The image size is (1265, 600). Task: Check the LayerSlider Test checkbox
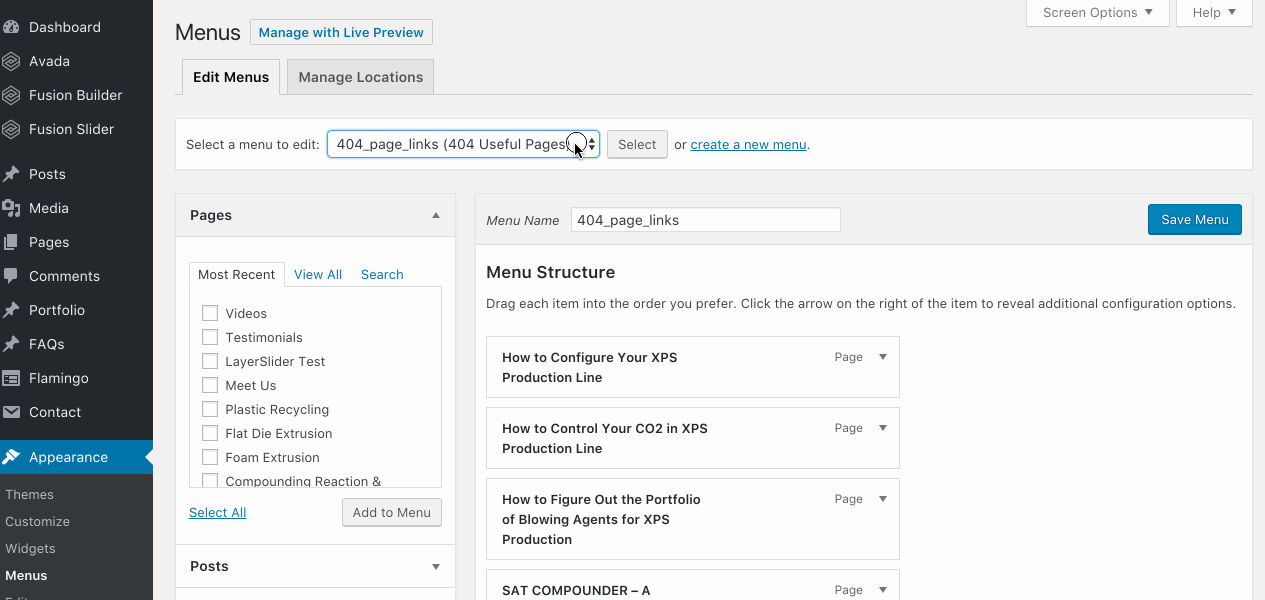210,361
